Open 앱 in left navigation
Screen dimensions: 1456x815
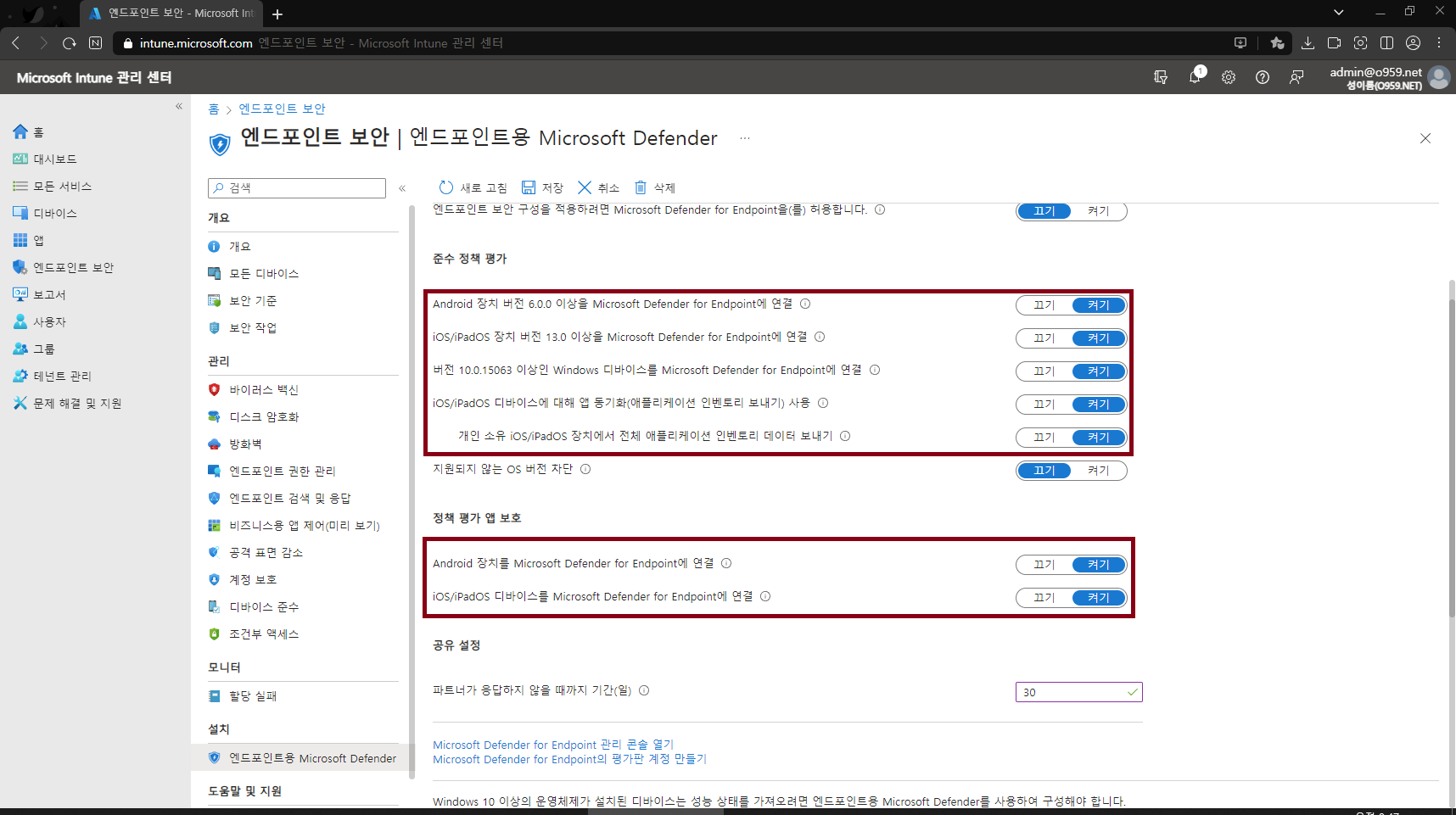point(28,241)
